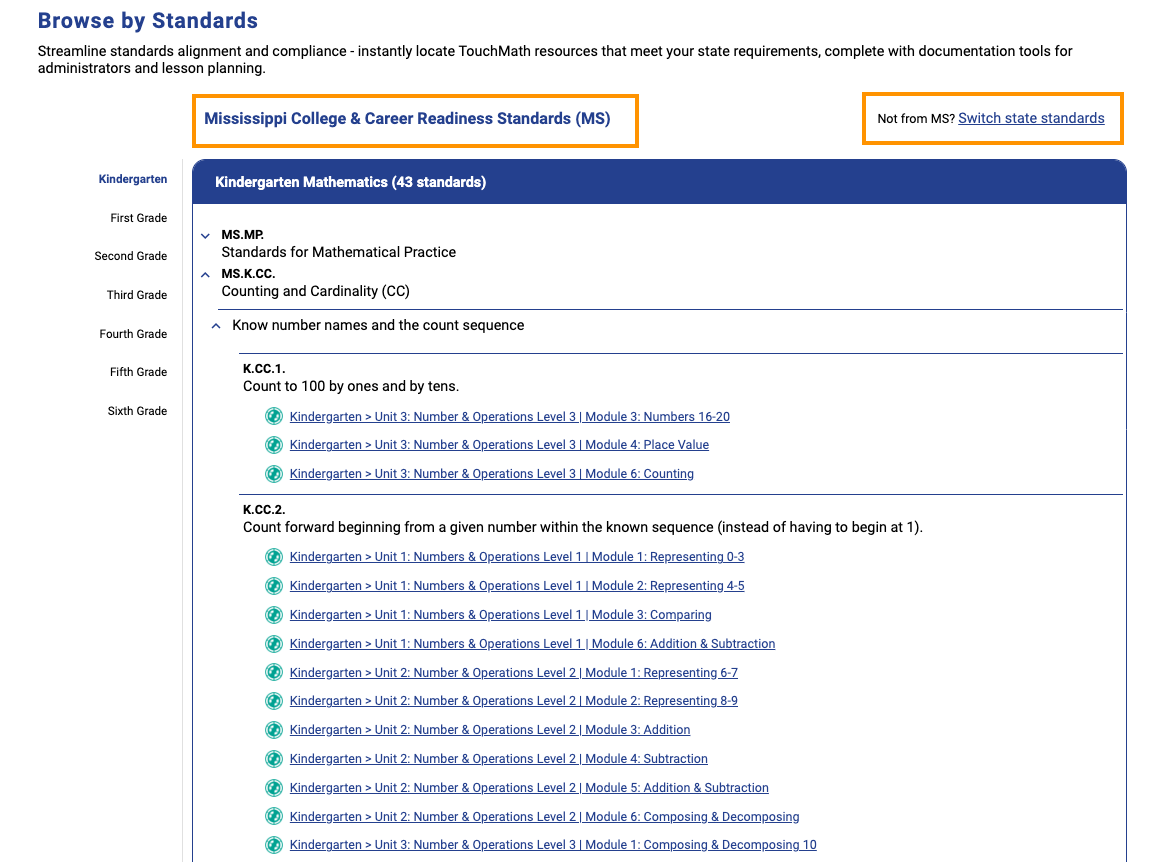Select the Kindergarten grade tab
Screen dimensions: 1163x862
(133, 179)
